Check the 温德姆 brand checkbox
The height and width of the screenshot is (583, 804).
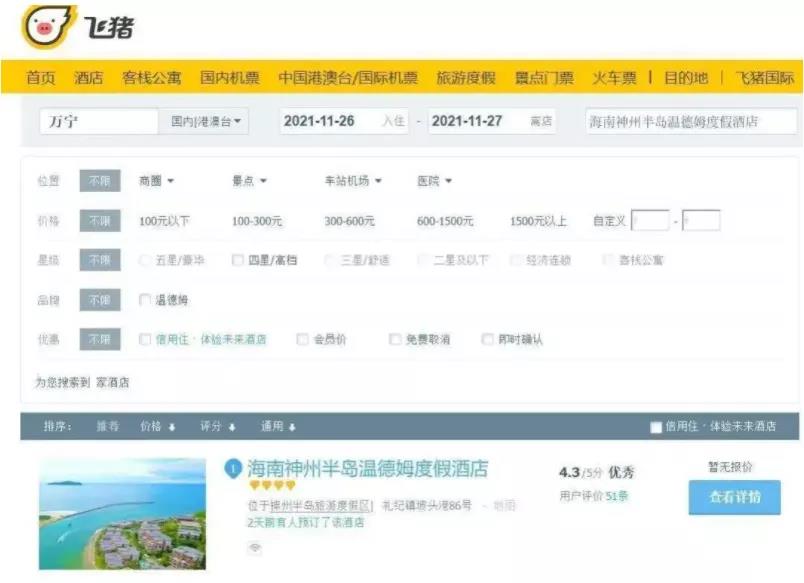point(145,300)
